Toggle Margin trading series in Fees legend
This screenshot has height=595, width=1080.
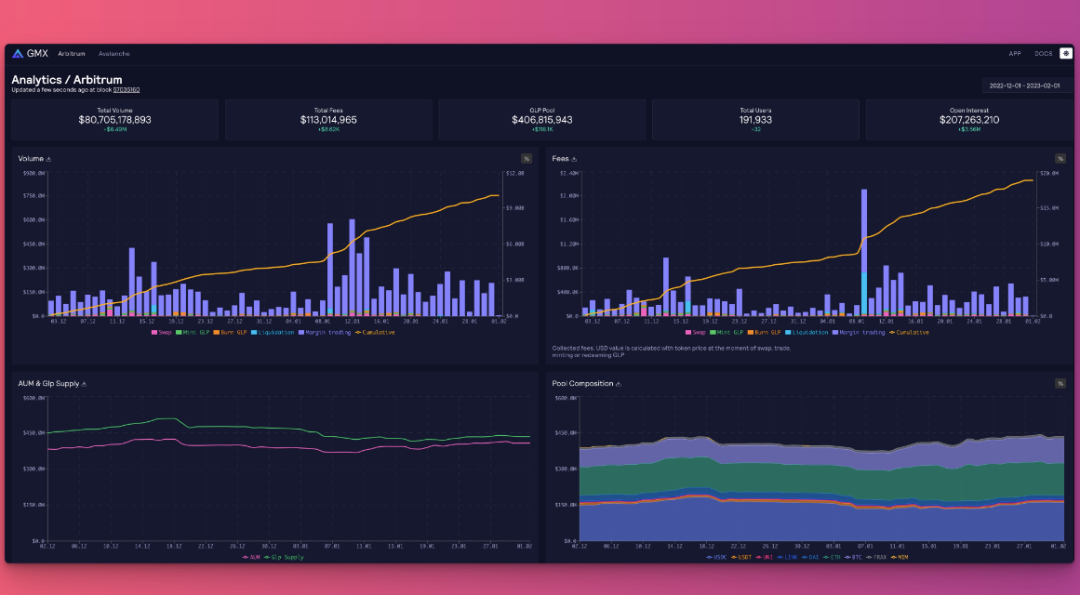click(x=858, y=333)
